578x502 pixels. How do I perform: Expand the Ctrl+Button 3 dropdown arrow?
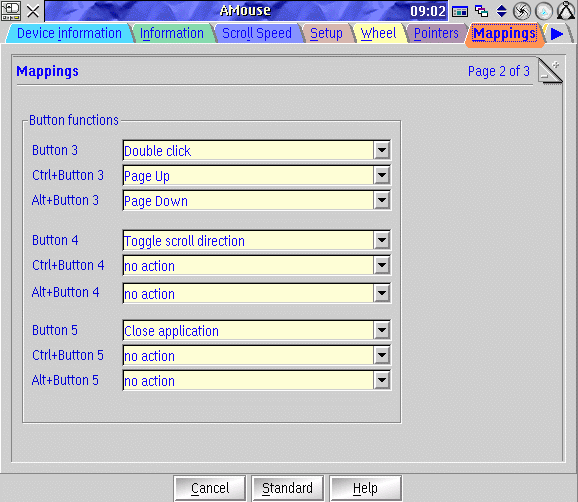[382, 175]
